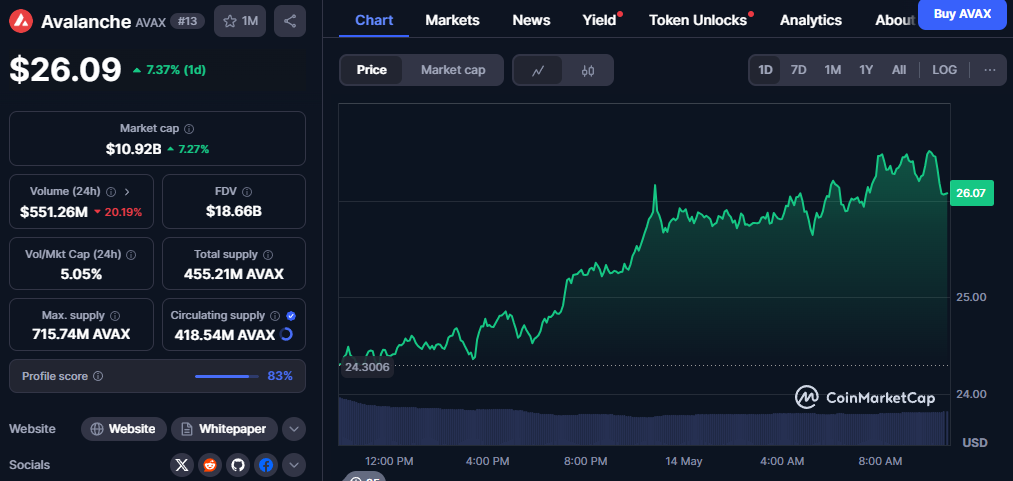Open the Website link button
The image size is (1013, 481).
pos(124,429)
